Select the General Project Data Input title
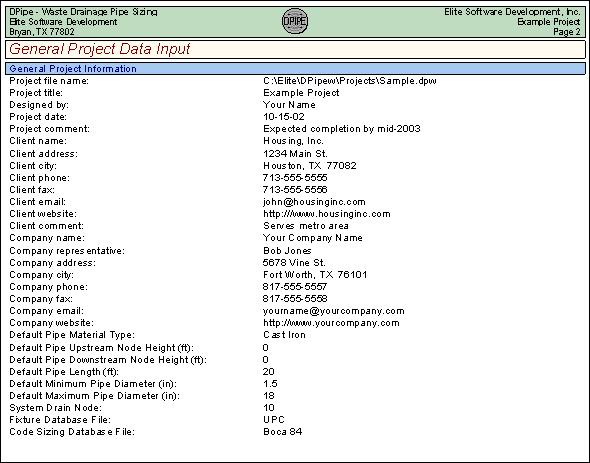This screenshot has width=590, height=463. pos(100,49)
